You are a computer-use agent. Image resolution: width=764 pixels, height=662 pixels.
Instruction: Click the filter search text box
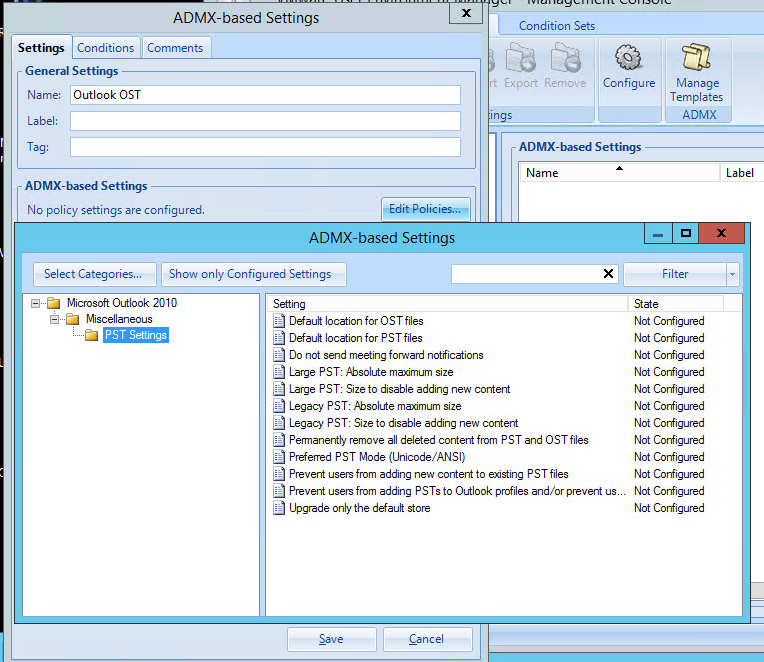527,274
